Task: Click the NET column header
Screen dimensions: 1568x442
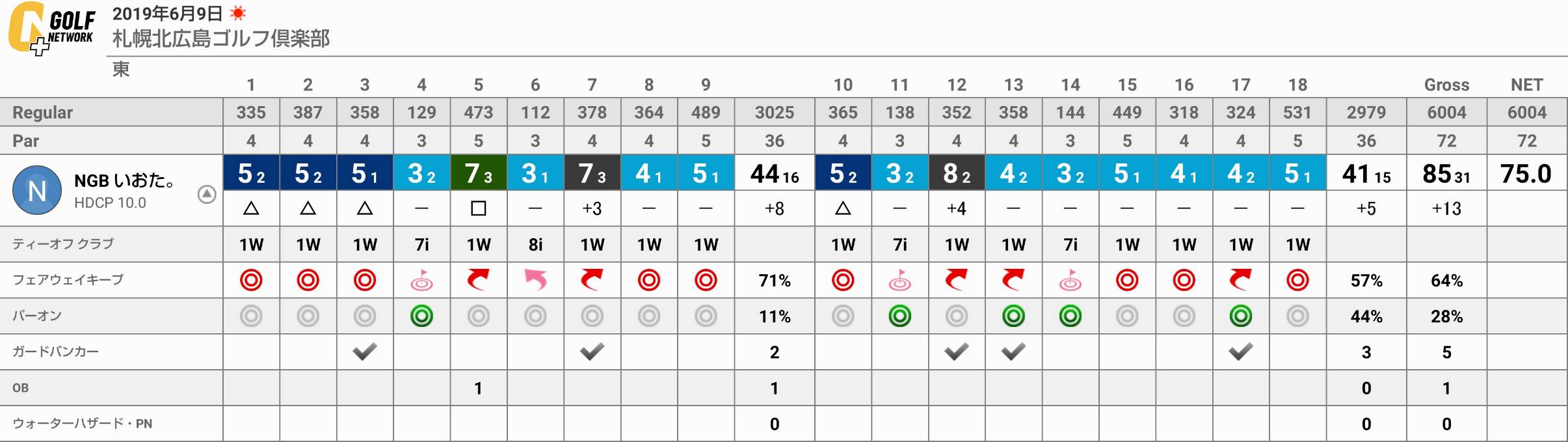Action: [x=1526, y=85]
